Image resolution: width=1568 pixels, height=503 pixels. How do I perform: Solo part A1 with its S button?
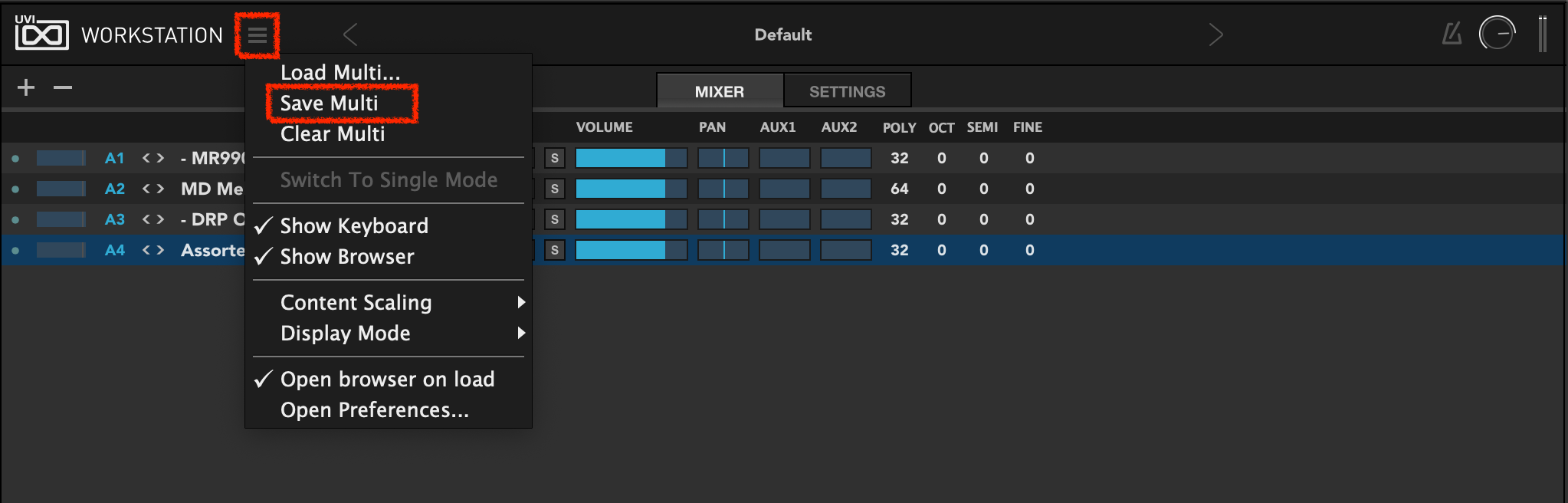555,158
